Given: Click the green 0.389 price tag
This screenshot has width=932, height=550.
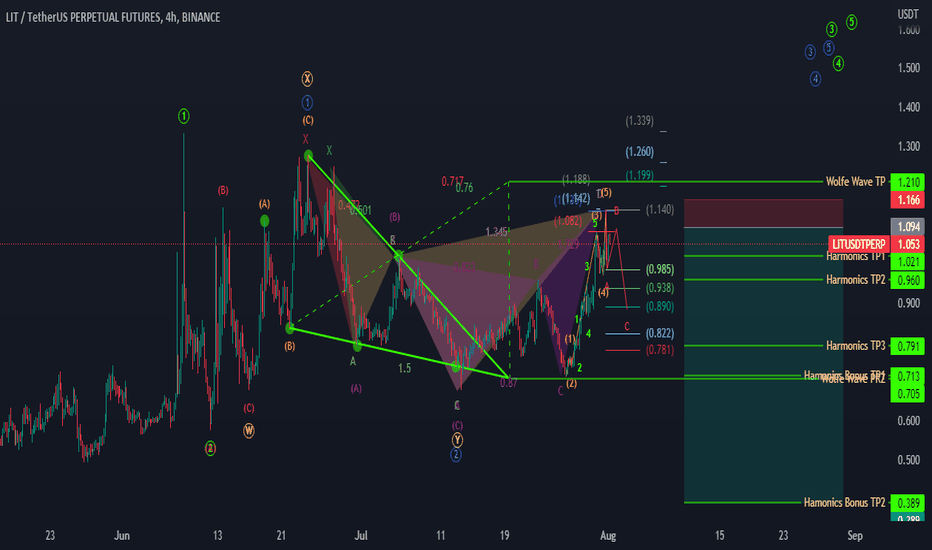Looking at the screenshot, I should tap(908, 503).
